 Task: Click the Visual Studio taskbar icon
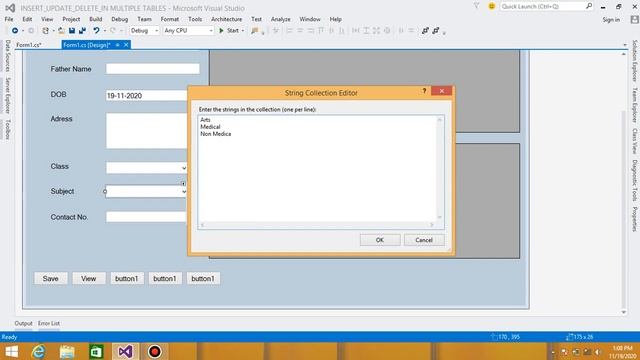pyautogui.click(x=125, y=351)
